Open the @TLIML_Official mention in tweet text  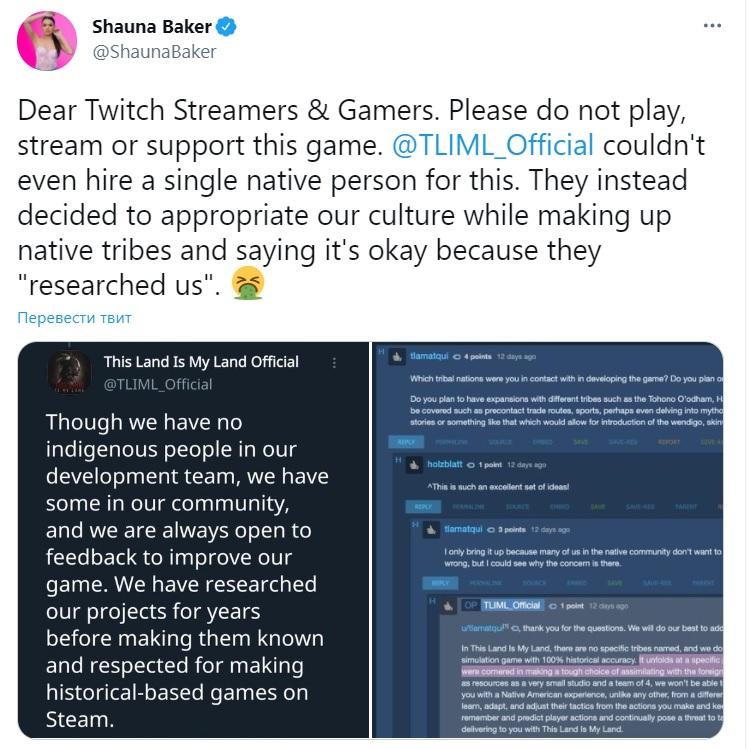(x=493, y=145)
